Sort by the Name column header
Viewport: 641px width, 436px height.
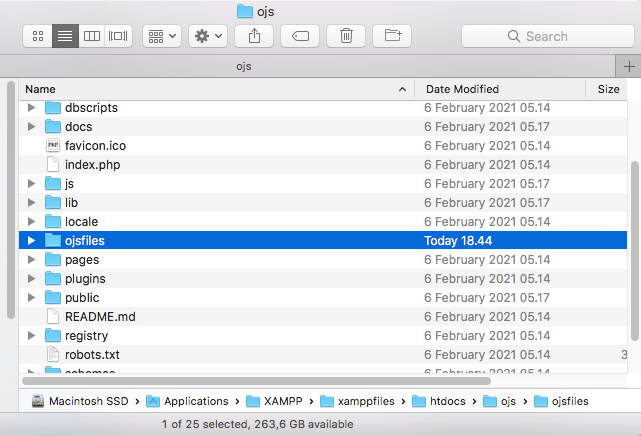click(x=217, y=89)
